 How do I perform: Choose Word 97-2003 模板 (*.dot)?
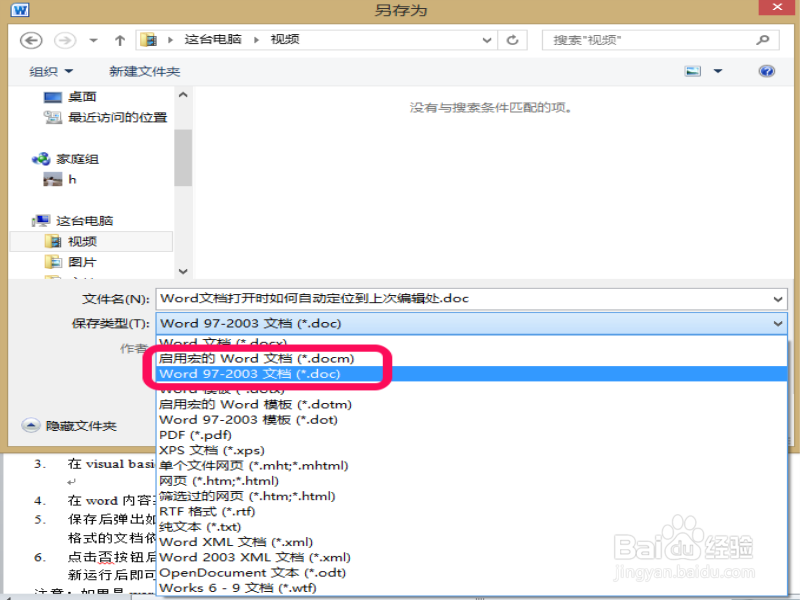pos(472,420)
